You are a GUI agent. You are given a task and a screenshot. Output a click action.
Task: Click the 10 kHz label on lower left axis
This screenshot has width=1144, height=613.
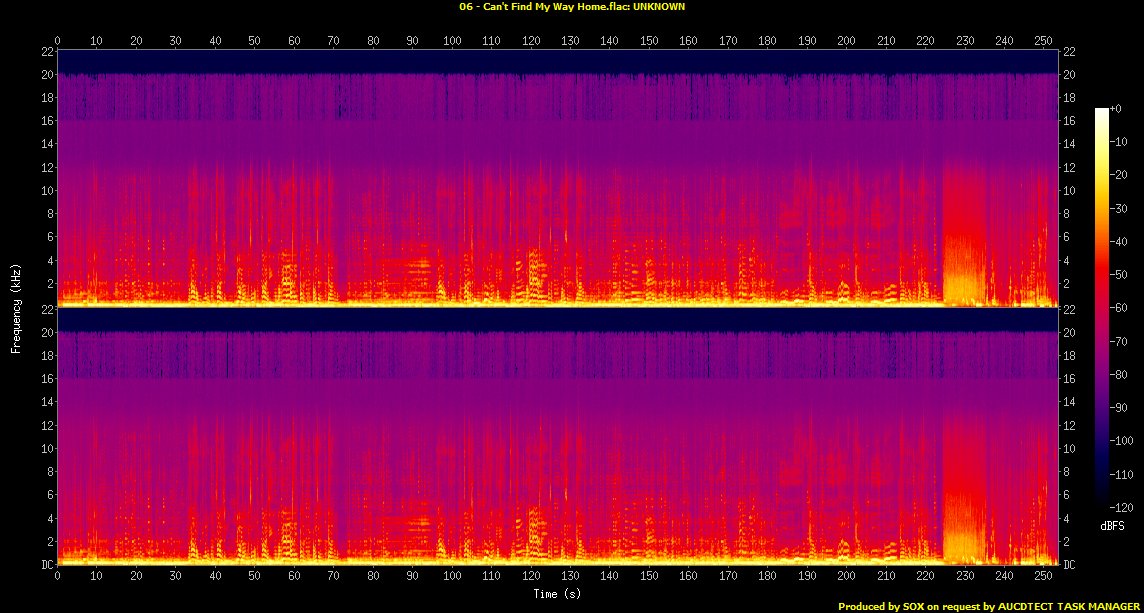pos(47,449)
